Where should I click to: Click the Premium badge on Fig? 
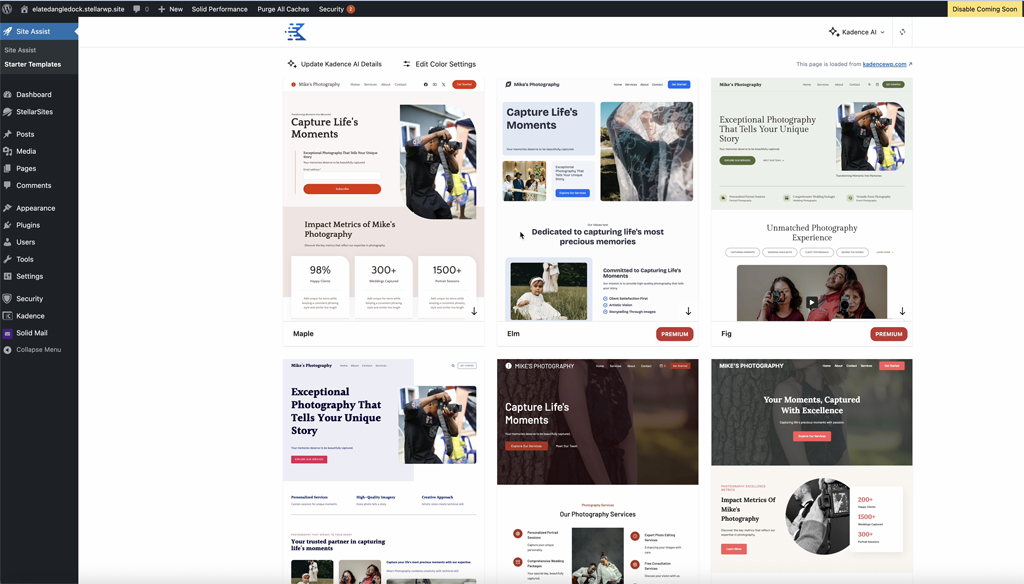pos(889,334)
